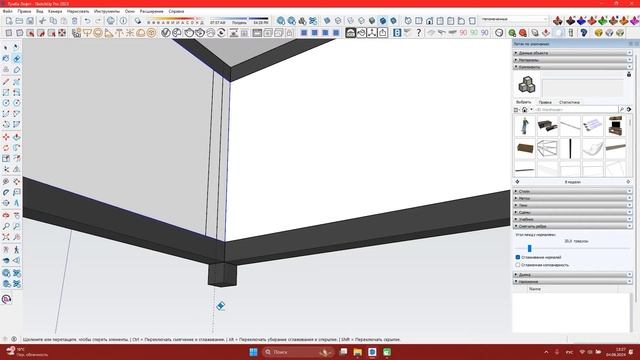Enable Wireframe face style
640x360 pixels.
tap(351, 21)
